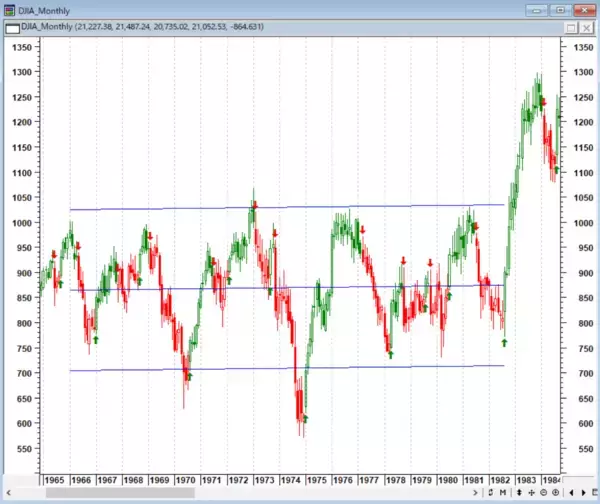This screenshot has height=504, width=600.
Task: Click the green buy arrow at the 1970 low
Action: tap(189, 376)
